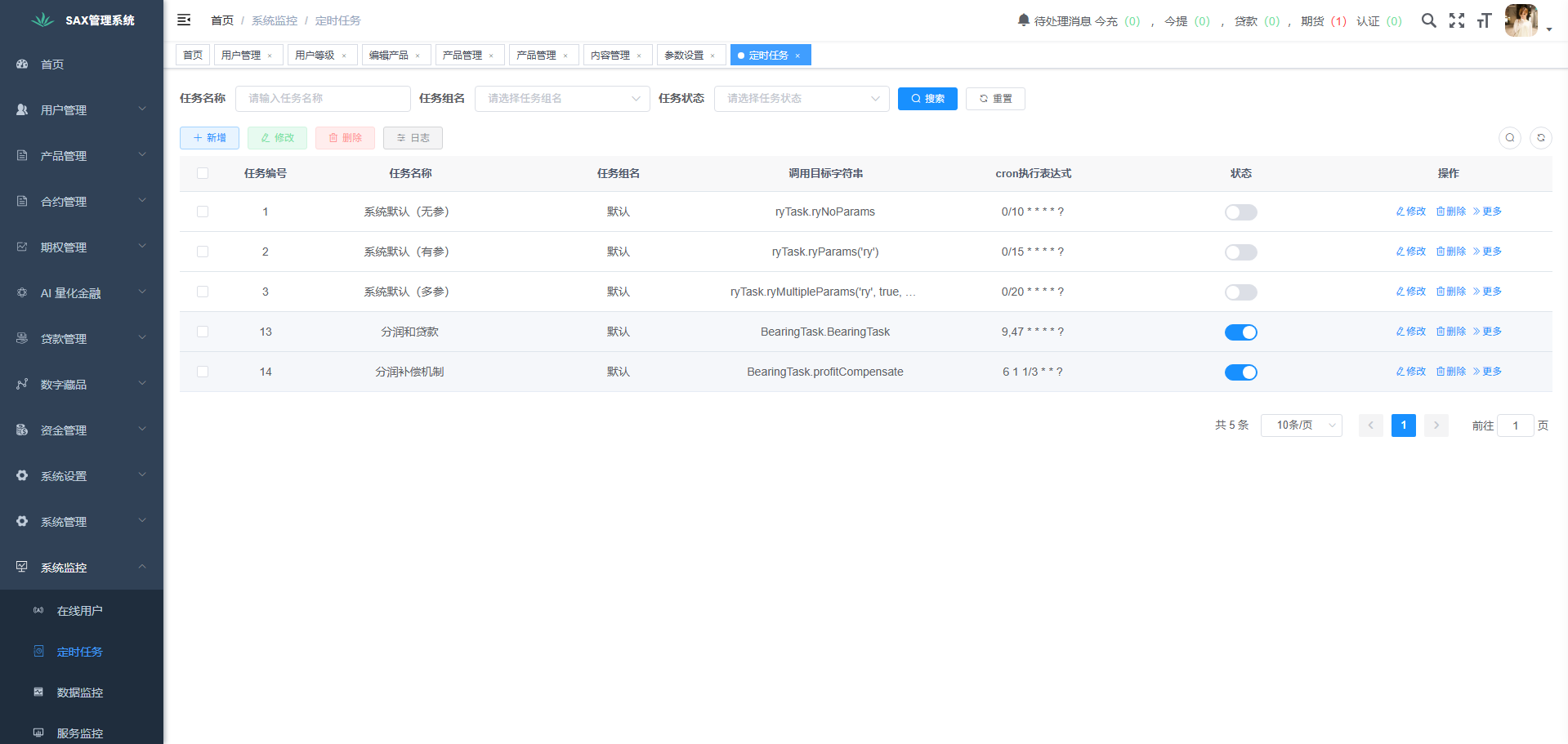Close the 定时任务 tab
This screenshot has height=744, width=1568.
tap(797, 56)
